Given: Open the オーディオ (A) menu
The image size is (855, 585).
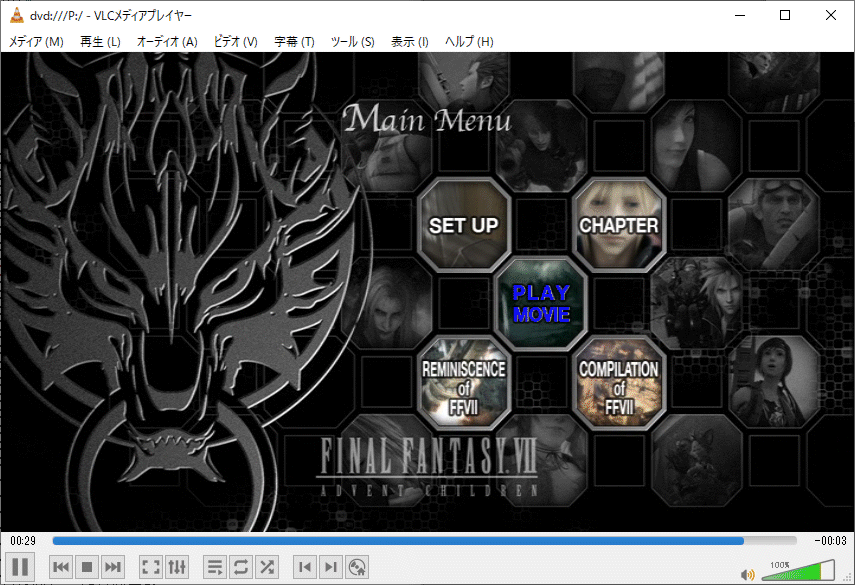Looking at the screenshot, I should click(167, 41).
